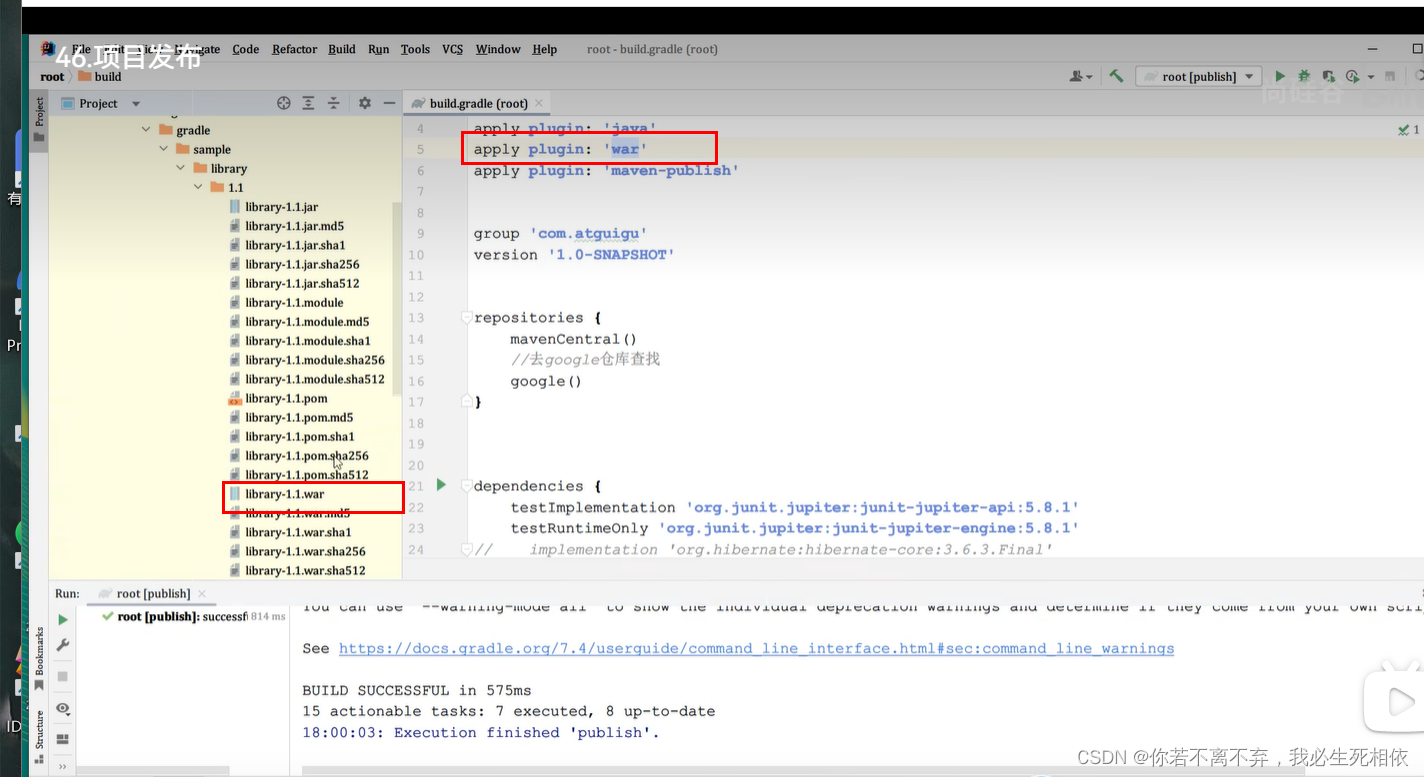This screenshot has width=1424, height=777.
Task: Hide the Project panel with minus icon
Action: [x=389, y=103]
